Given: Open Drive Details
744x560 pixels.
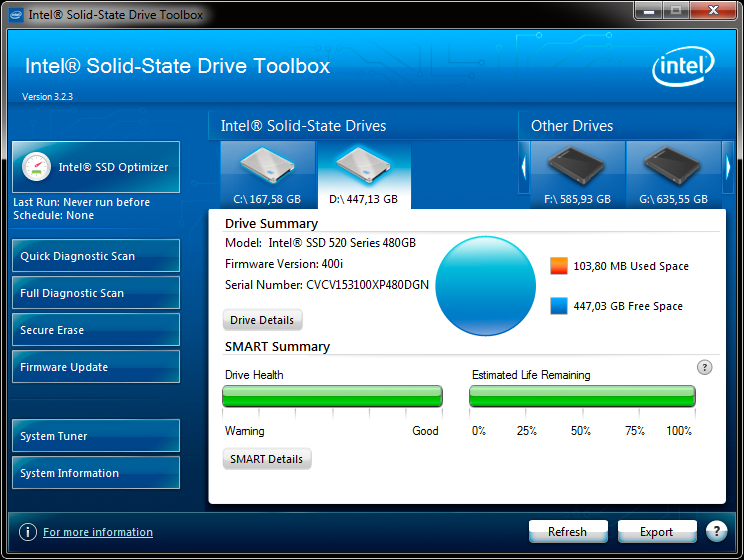Looking at the screenshot, I should pos(262,320).
